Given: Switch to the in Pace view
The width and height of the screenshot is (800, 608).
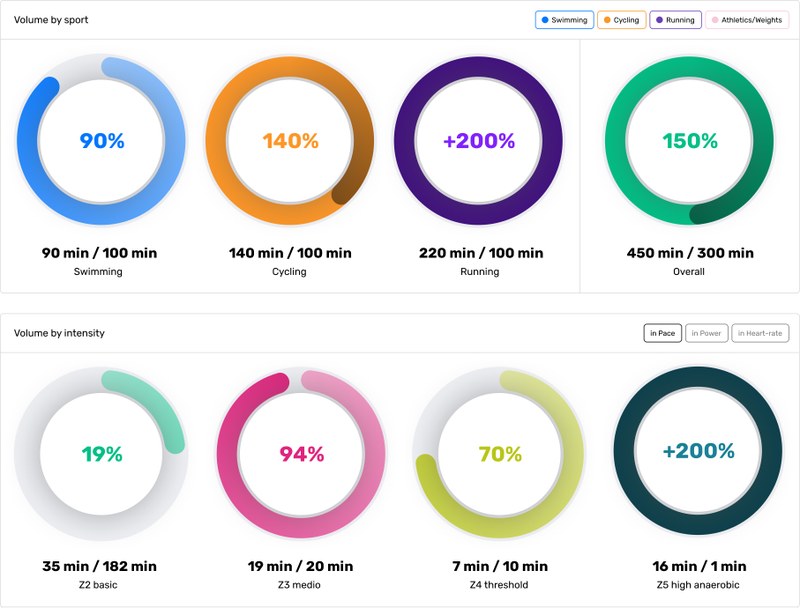Looking at the screenshot, I should pyautogui.click(x=662, y=333).
